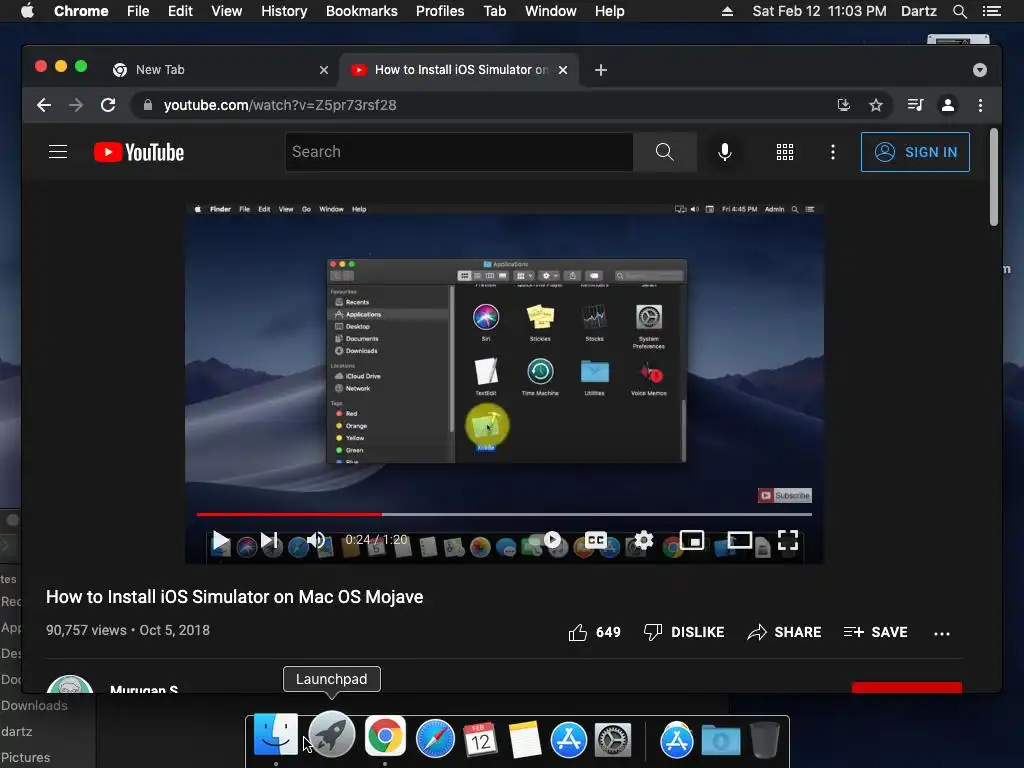Open Chrome three-dot menu

coord(980,105)
